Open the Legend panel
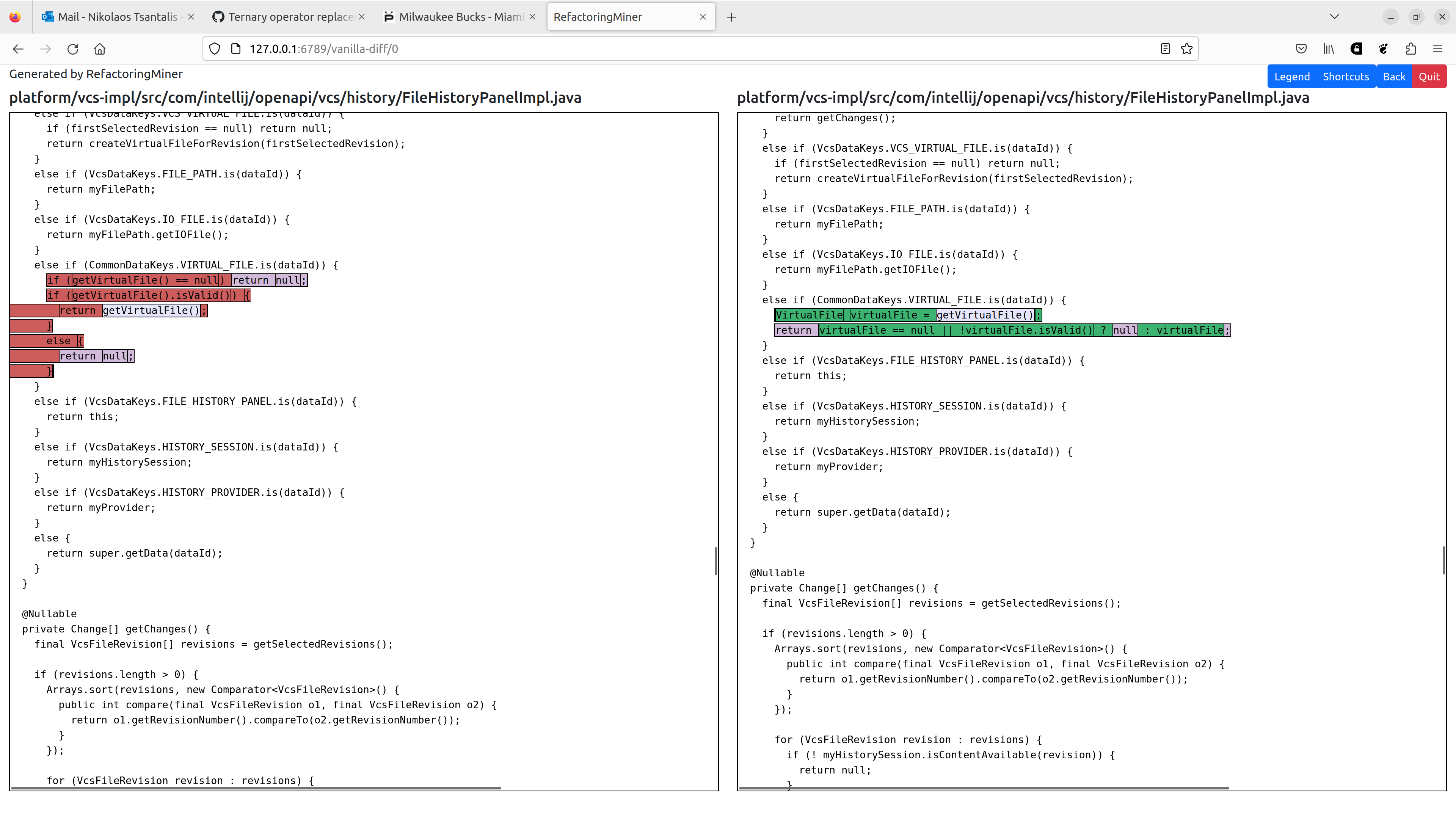 click(x=1292, y=76)
